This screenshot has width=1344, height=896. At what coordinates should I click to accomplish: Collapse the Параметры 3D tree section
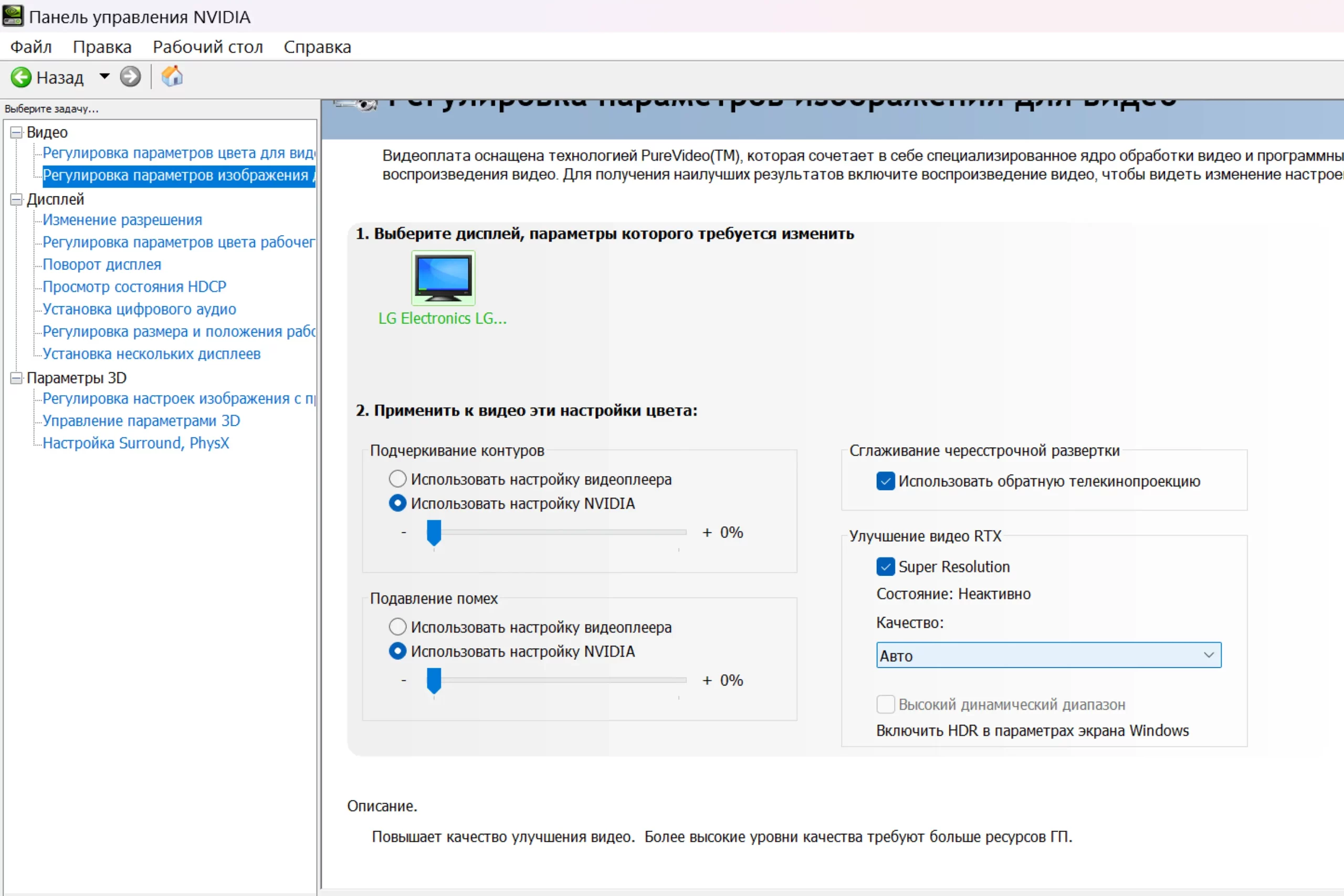coord(17,378)
